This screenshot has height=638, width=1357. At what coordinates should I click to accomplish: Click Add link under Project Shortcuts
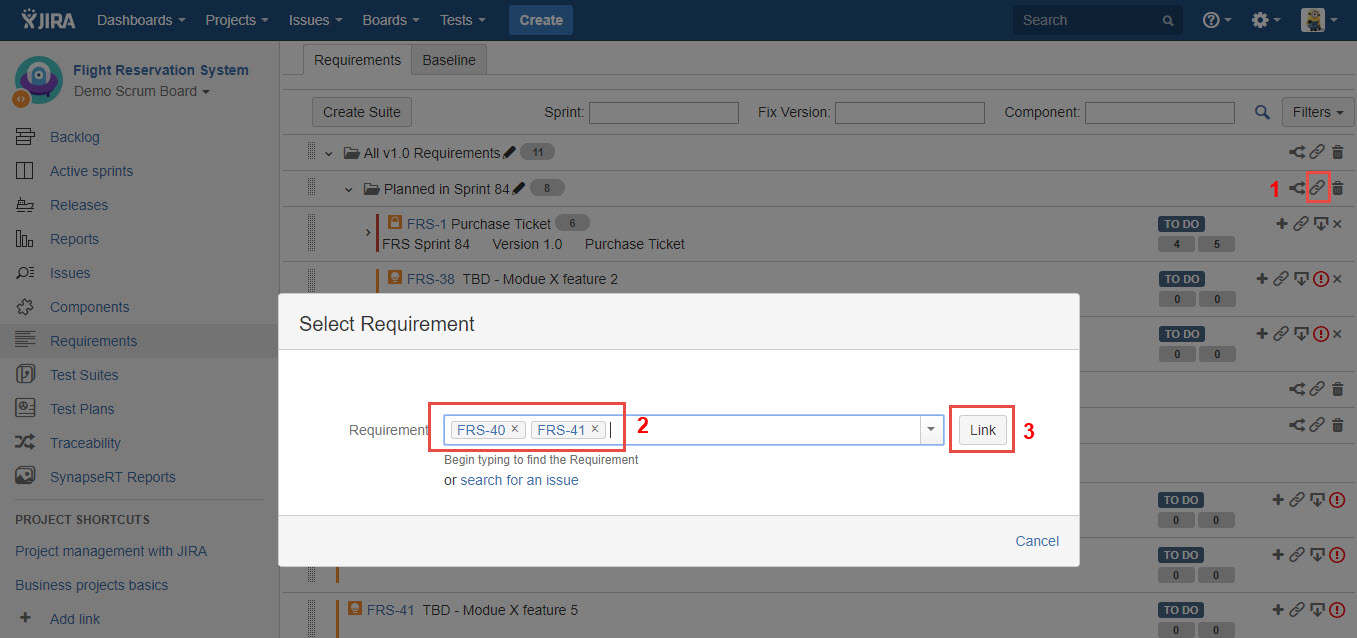75,619
